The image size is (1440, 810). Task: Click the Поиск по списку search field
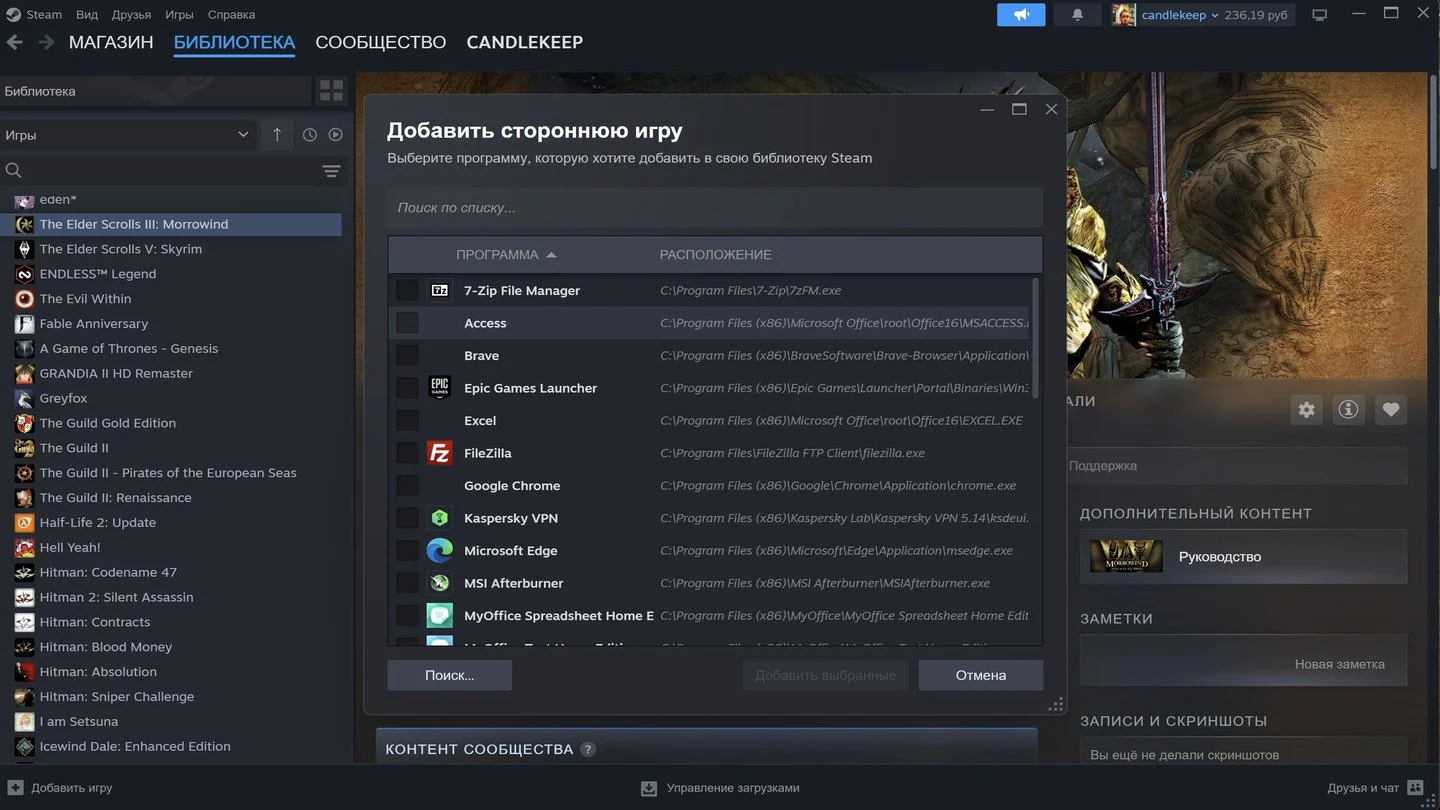tap(715, 208)
